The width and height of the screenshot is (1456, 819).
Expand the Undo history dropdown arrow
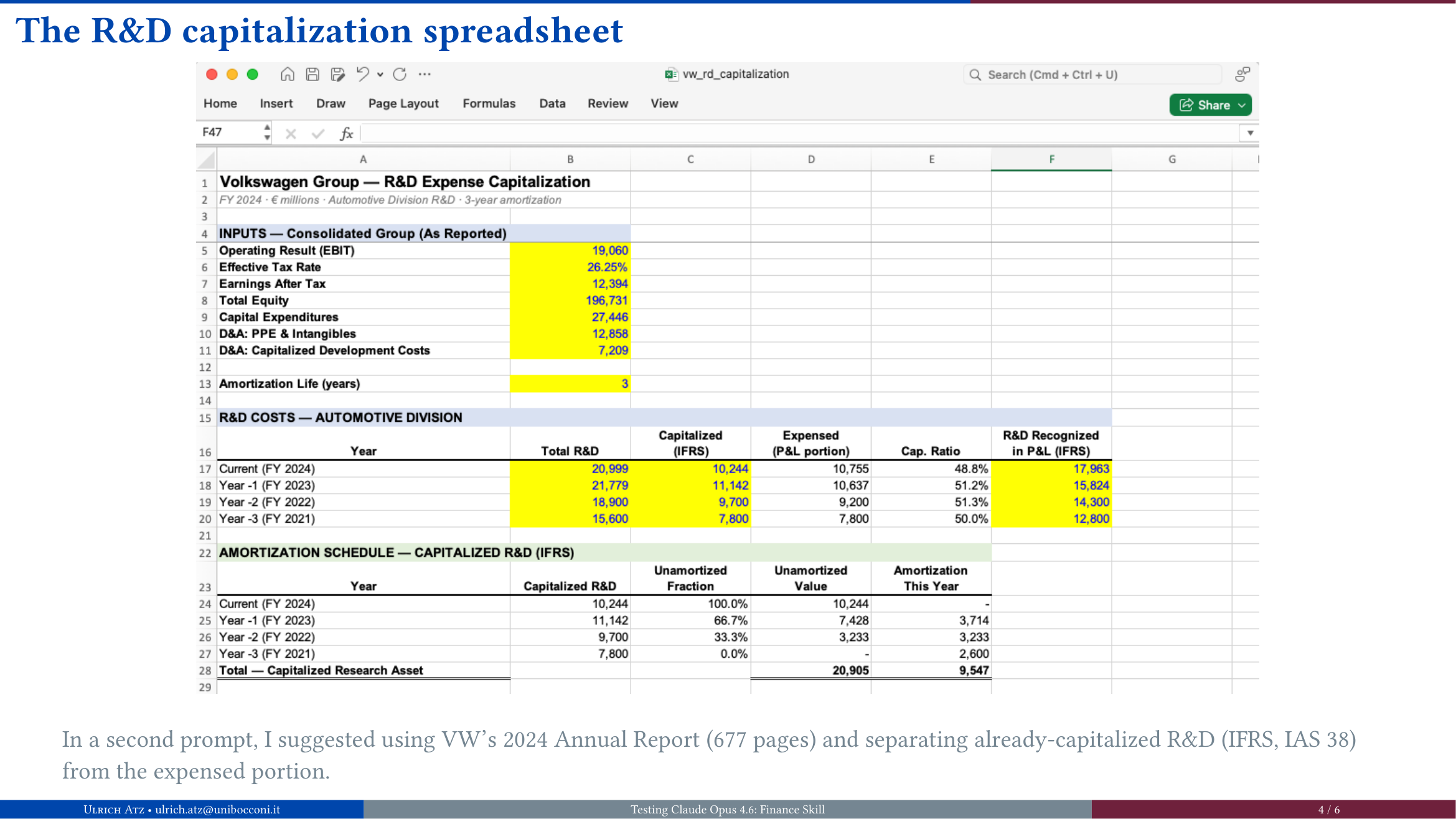coord(380,75)
